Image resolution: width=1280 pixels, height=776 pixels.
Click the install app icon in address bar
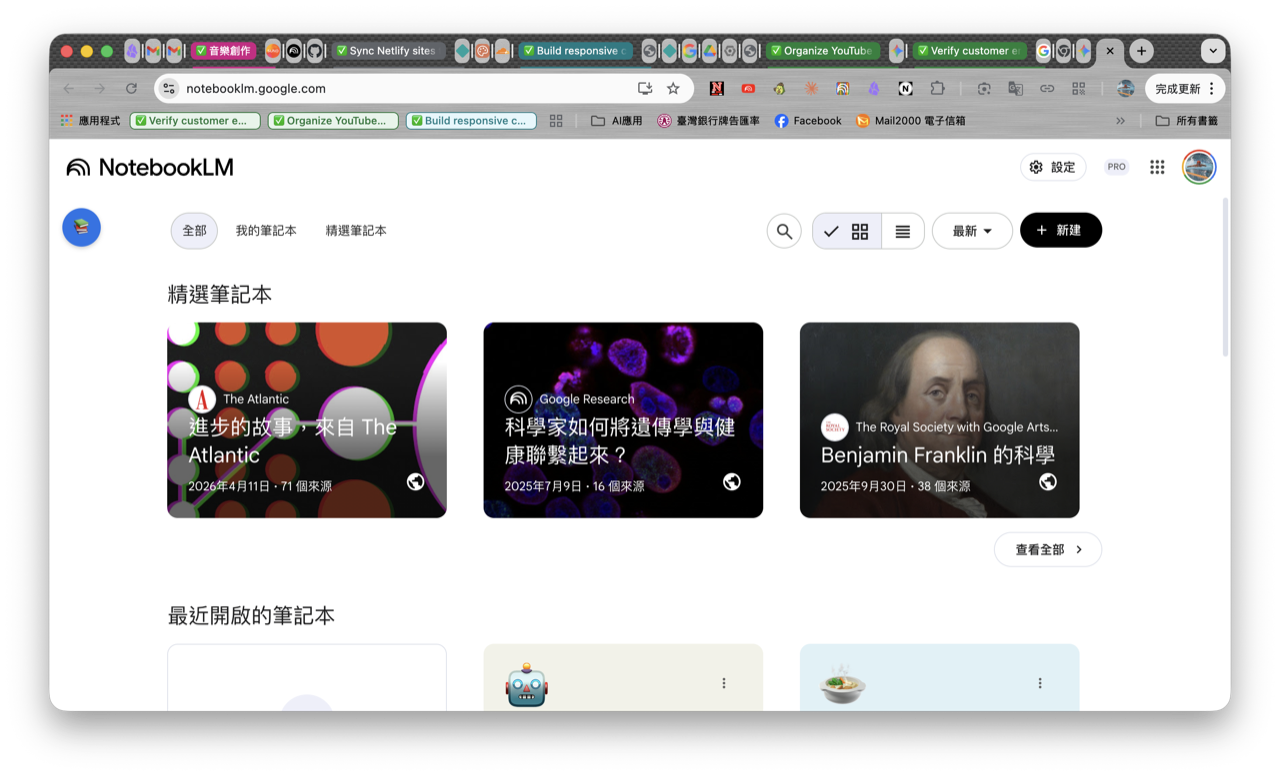645,88
